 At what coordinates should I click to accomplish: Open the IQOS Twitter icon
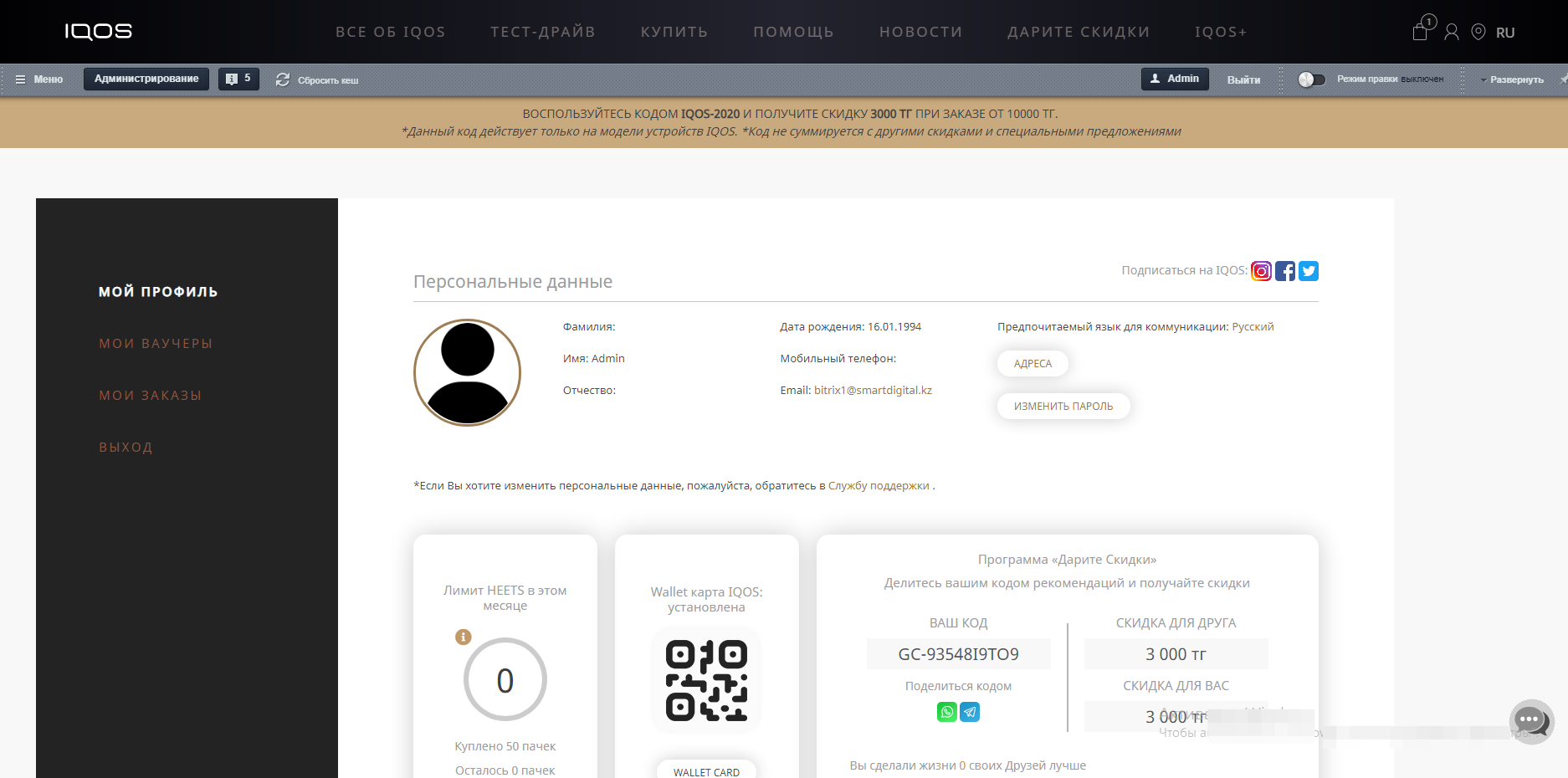pyautogui.click(x=1309, y=271)
